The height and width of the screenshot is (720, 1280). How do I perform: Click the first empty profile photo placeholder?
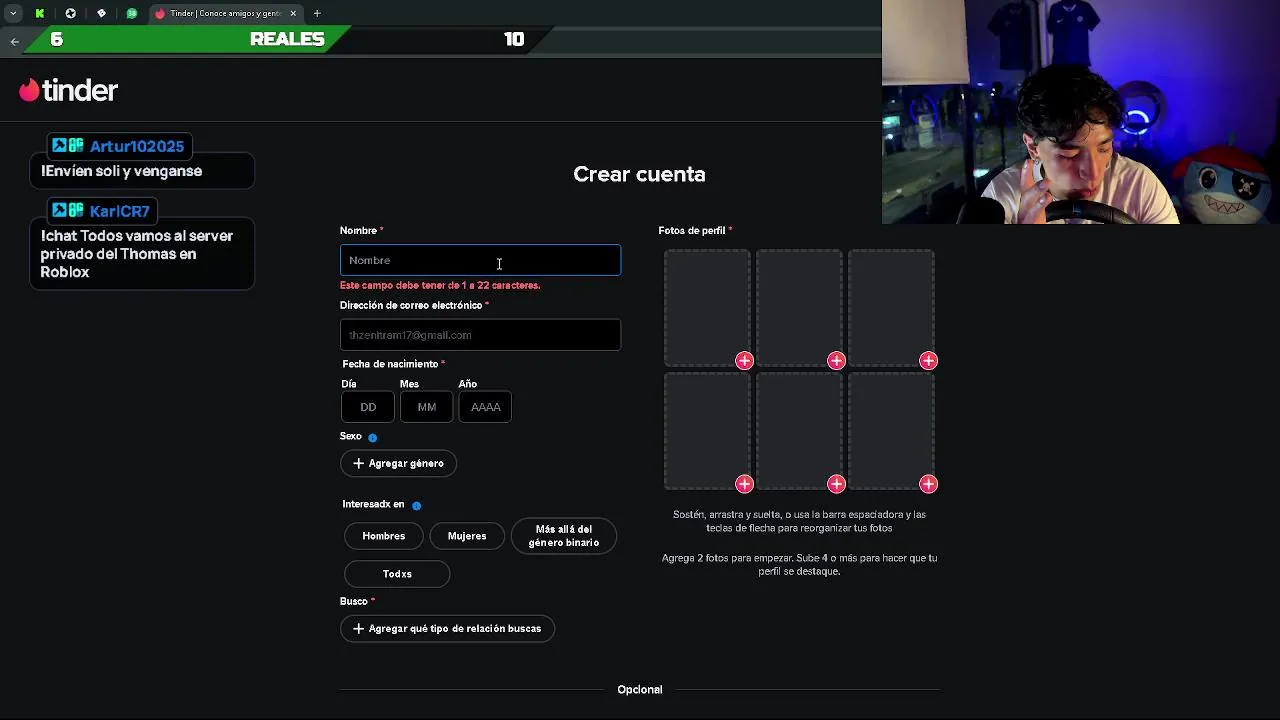pyautogui.click(x=707, y=308)
